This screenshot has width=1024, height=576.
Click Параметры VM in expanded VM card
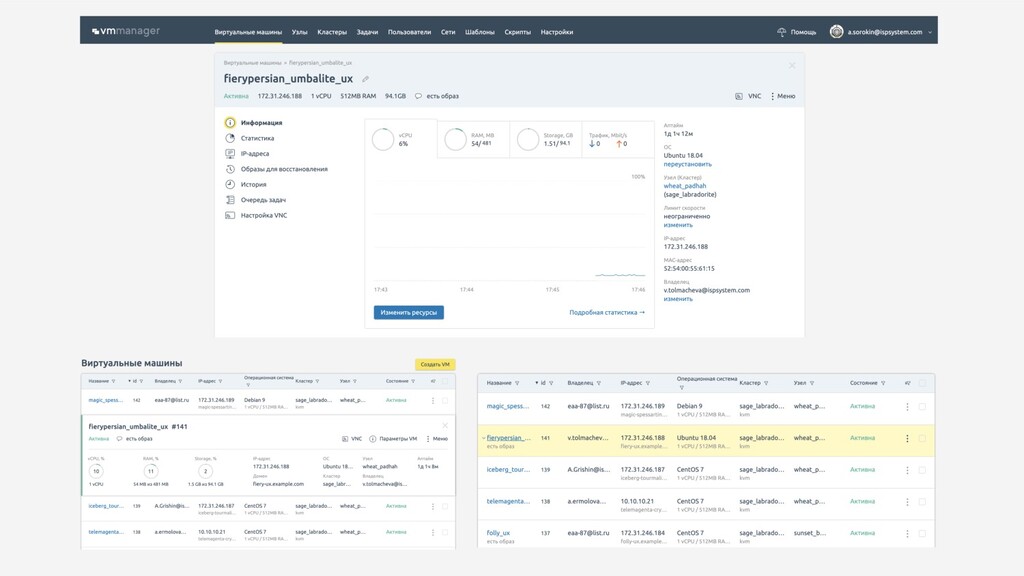[393, 438]
